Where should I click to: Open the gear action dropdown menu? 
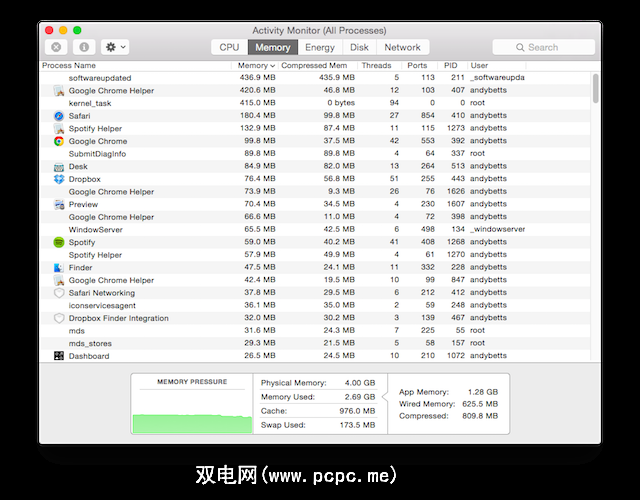(115, 47)
